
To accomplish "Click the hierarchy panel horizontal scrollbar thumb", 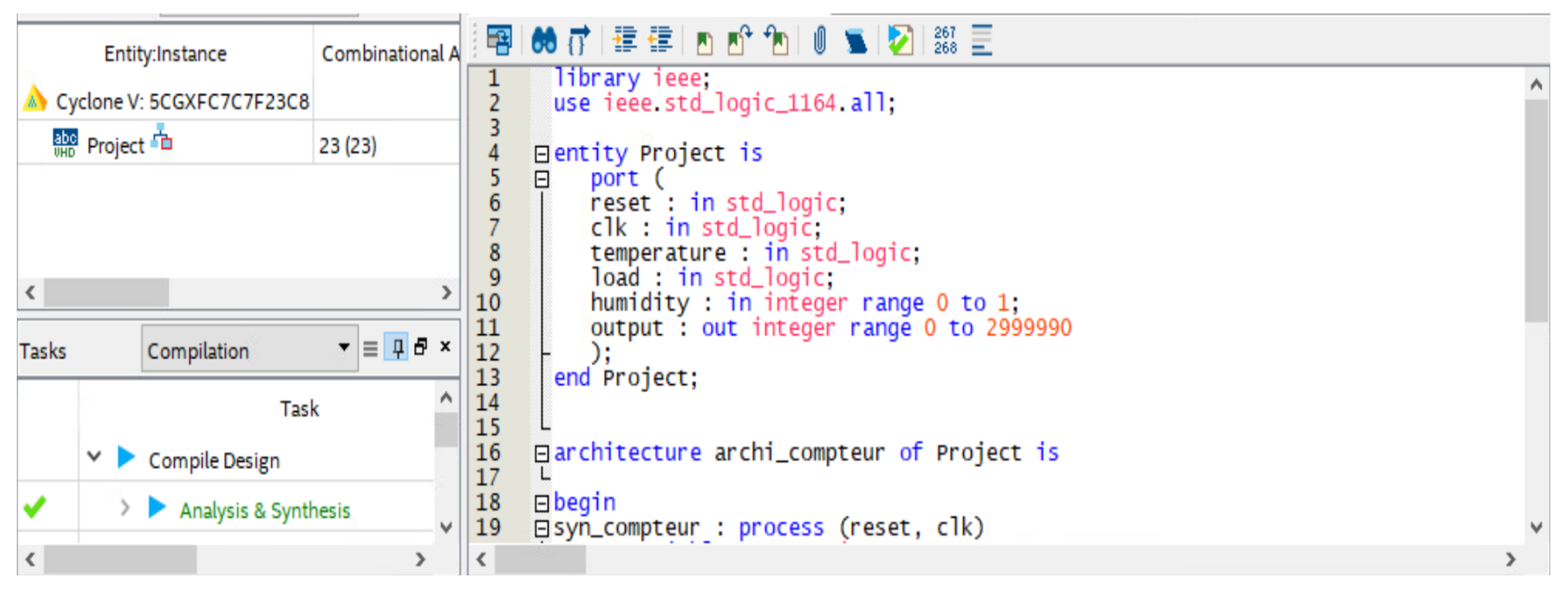I will pos(106,293).
